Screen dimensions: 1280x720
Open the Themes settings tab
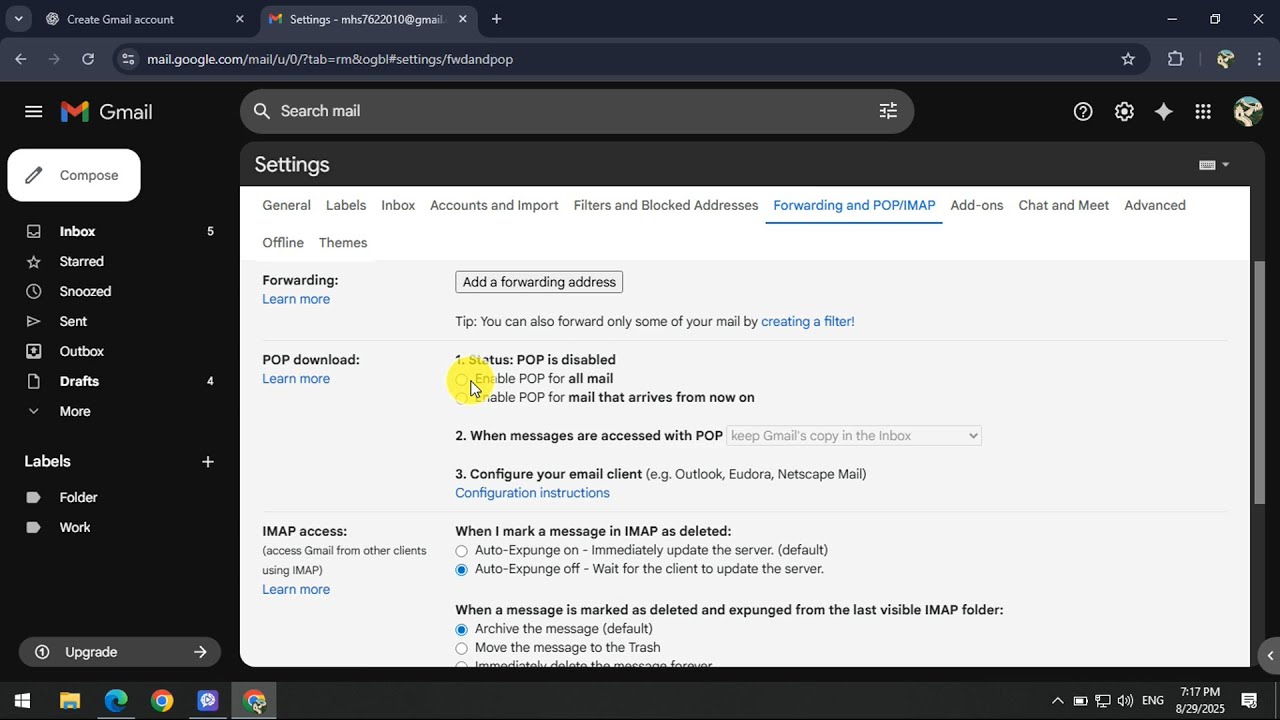click(343, 243)
